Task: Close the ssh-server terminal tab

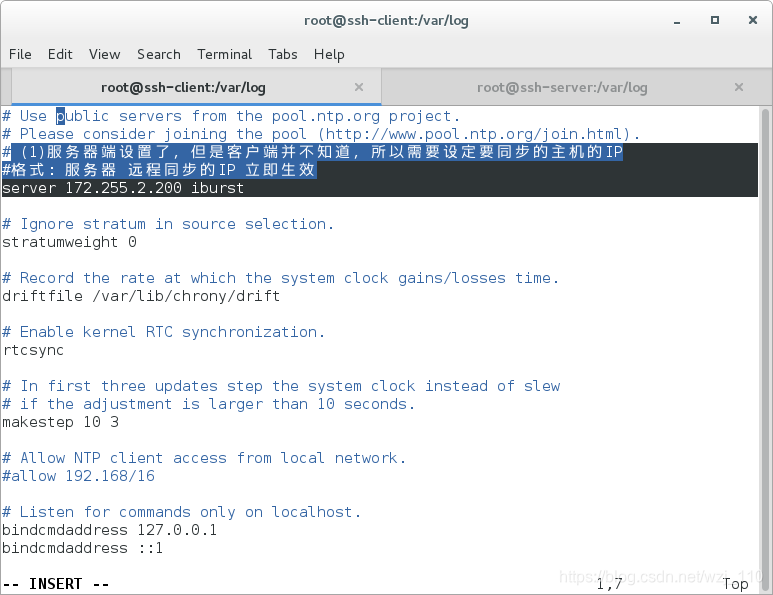Action: [739, 87]
